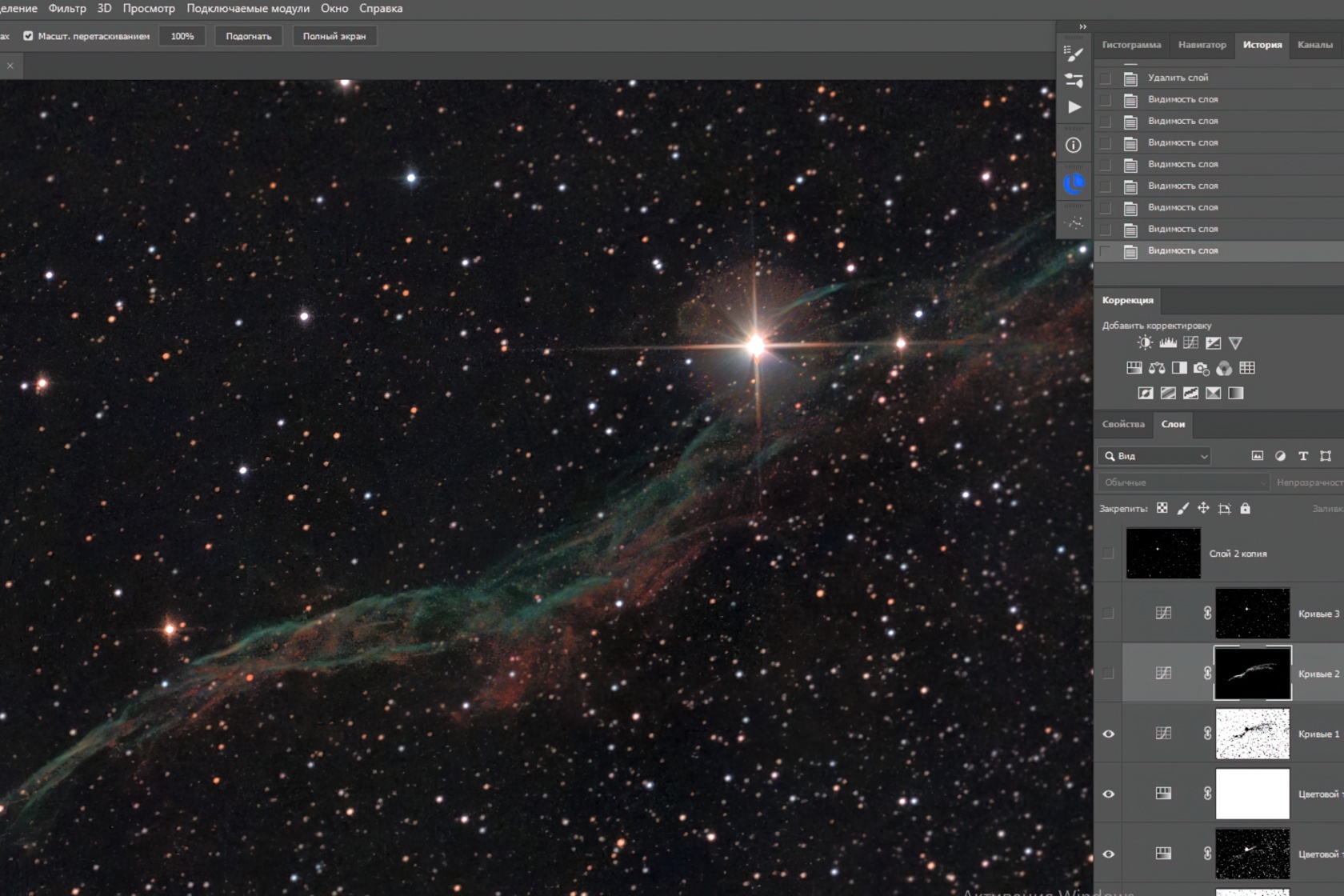Image resolution: width=1344 pixels, height=896 pixels.
Task: Click the 100% zoom button
Action: [182, 36]
